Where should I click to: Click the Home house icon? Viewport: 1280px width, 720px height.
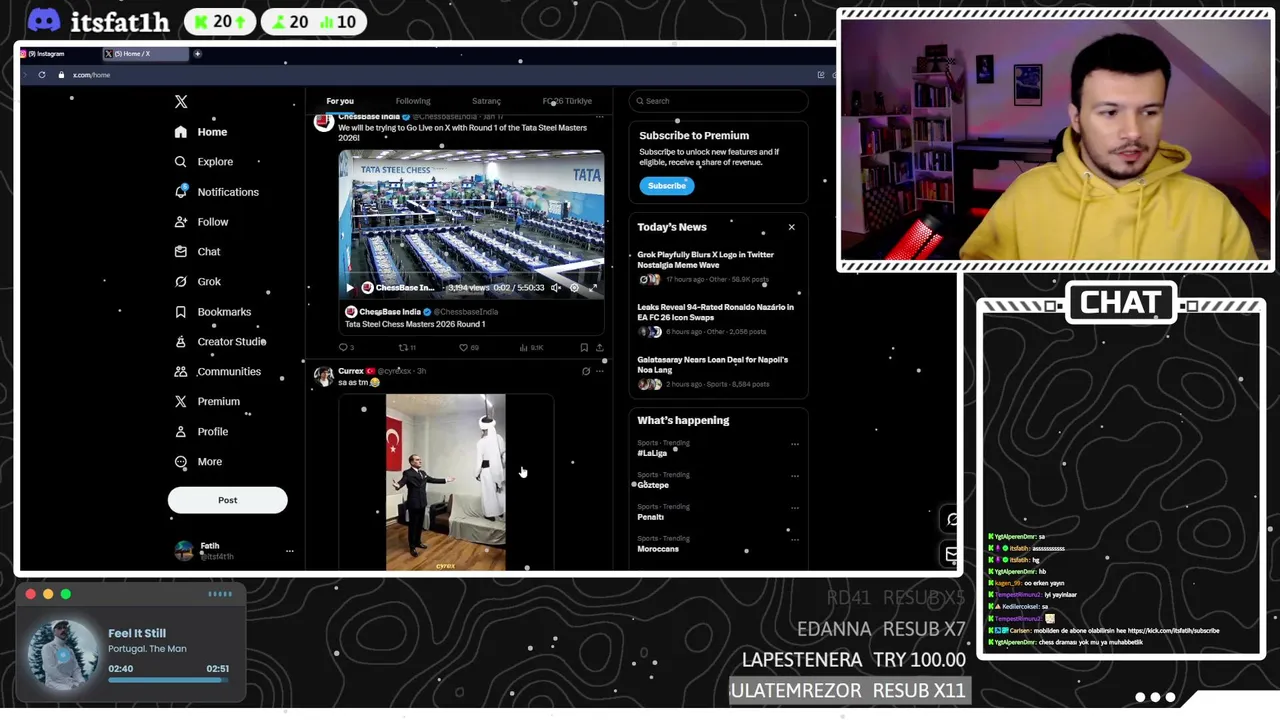click(180, 132)
